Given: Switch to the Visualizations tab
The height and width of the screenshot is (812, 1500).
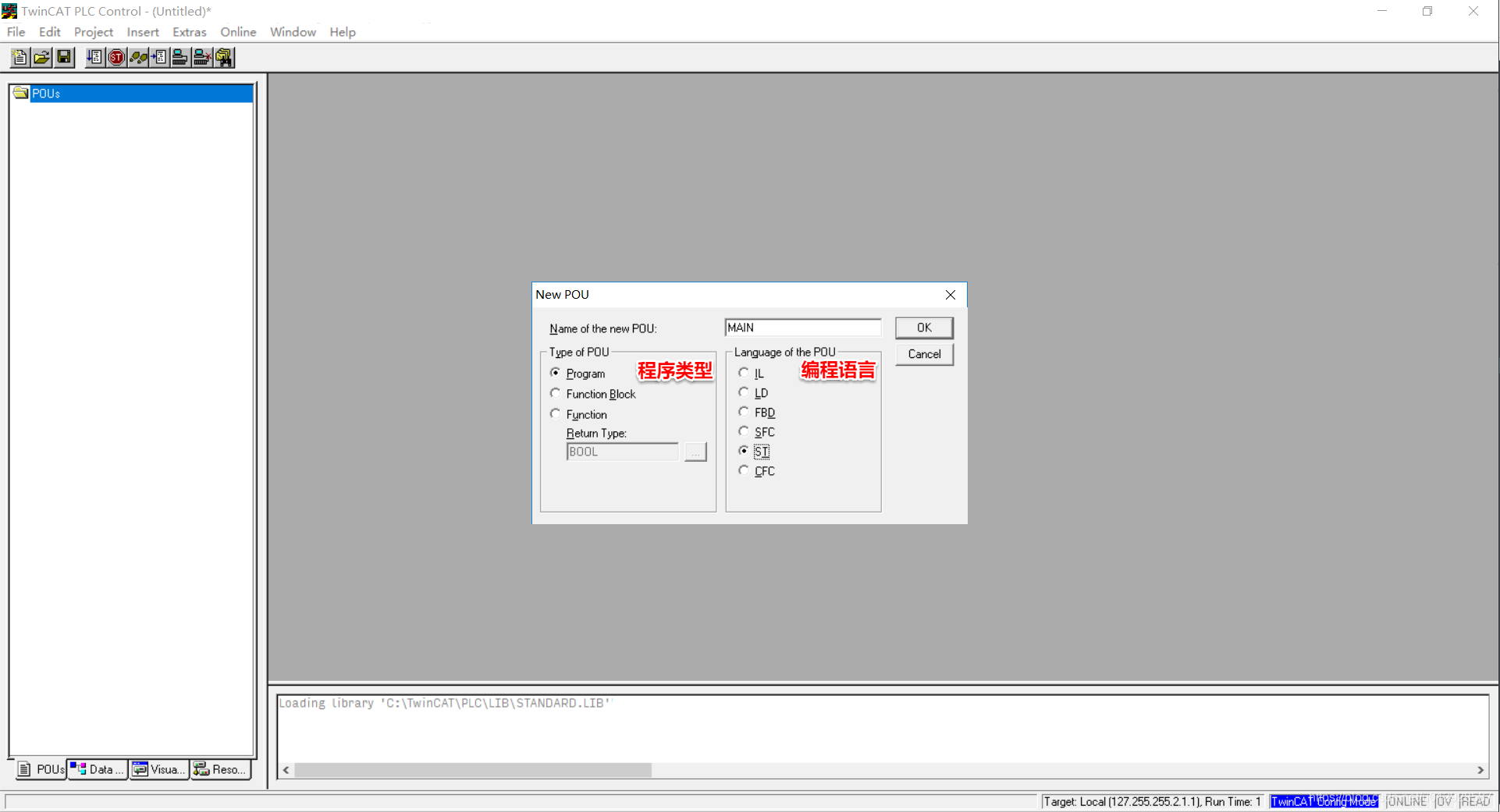Looking at the screenshot, I should click(159, 769).
